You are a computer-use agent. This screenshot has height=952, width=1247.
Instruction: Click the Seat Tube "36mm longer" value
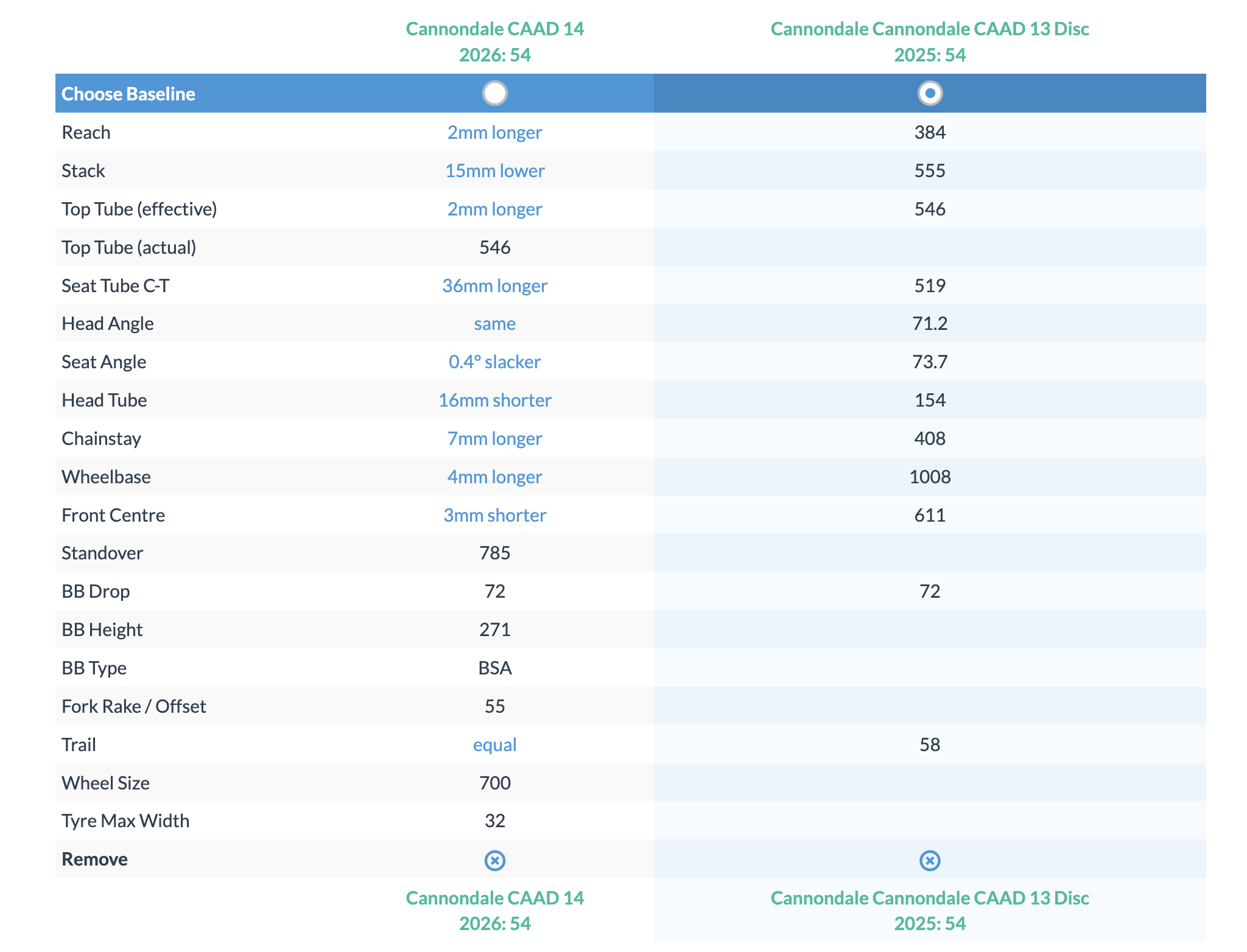click(494, 285)
